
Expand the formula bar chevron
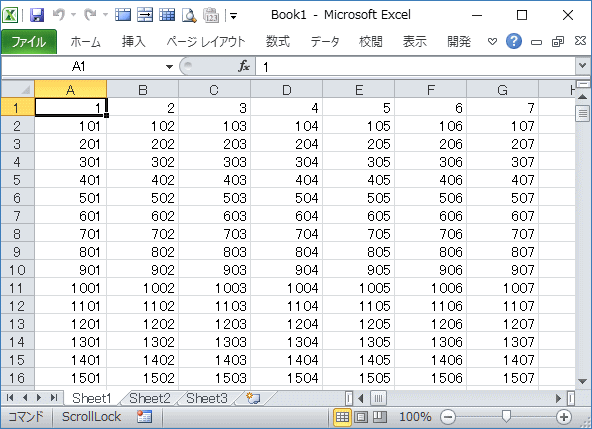coord(582,66)
